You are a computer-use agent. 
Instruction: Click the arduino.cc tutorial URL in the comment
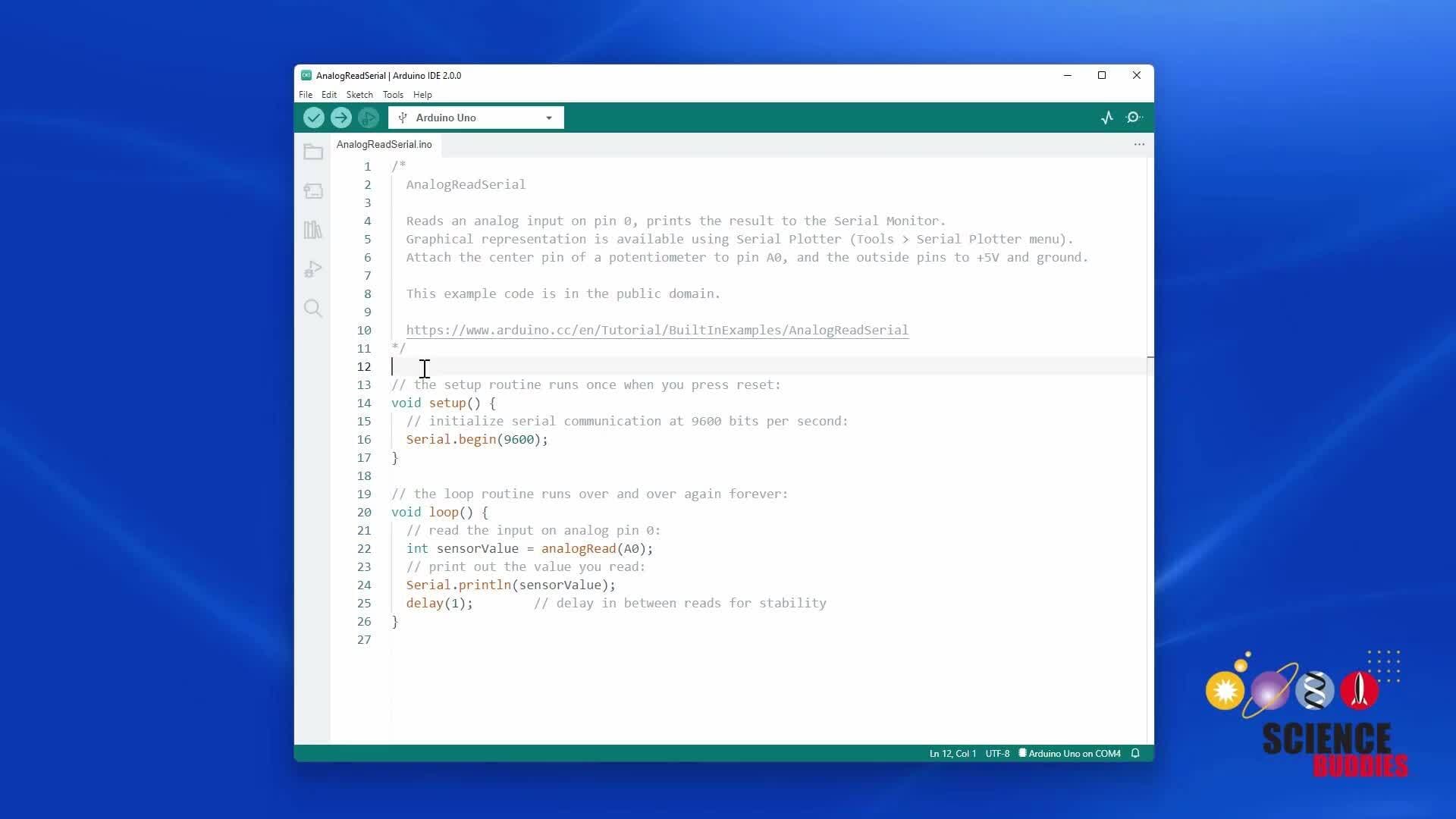coord(657,330)
